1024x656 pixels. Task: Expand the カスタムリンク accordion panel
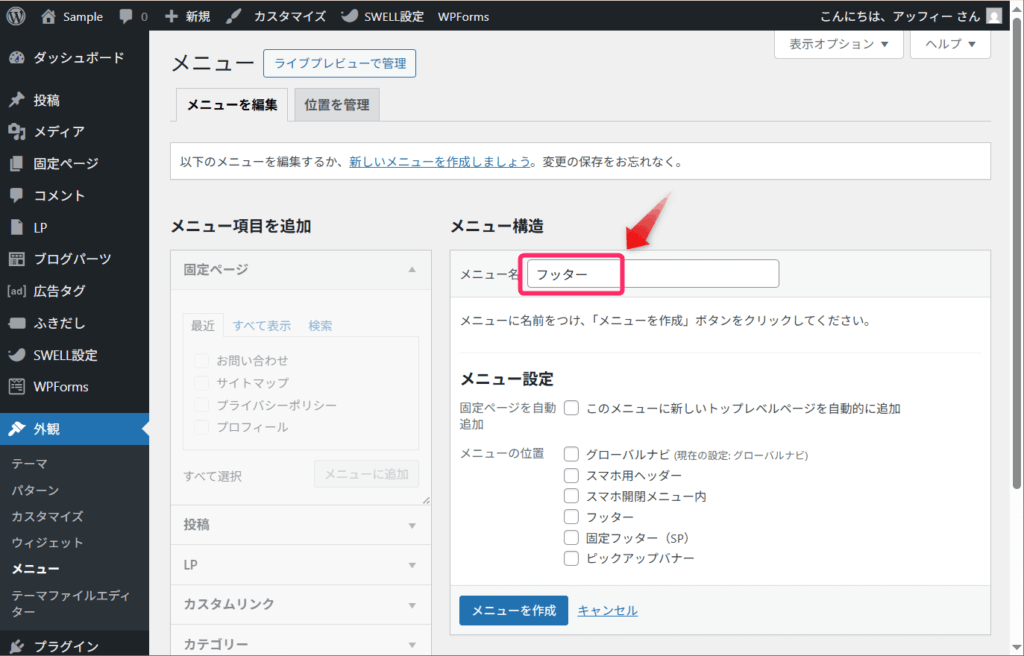301,604
